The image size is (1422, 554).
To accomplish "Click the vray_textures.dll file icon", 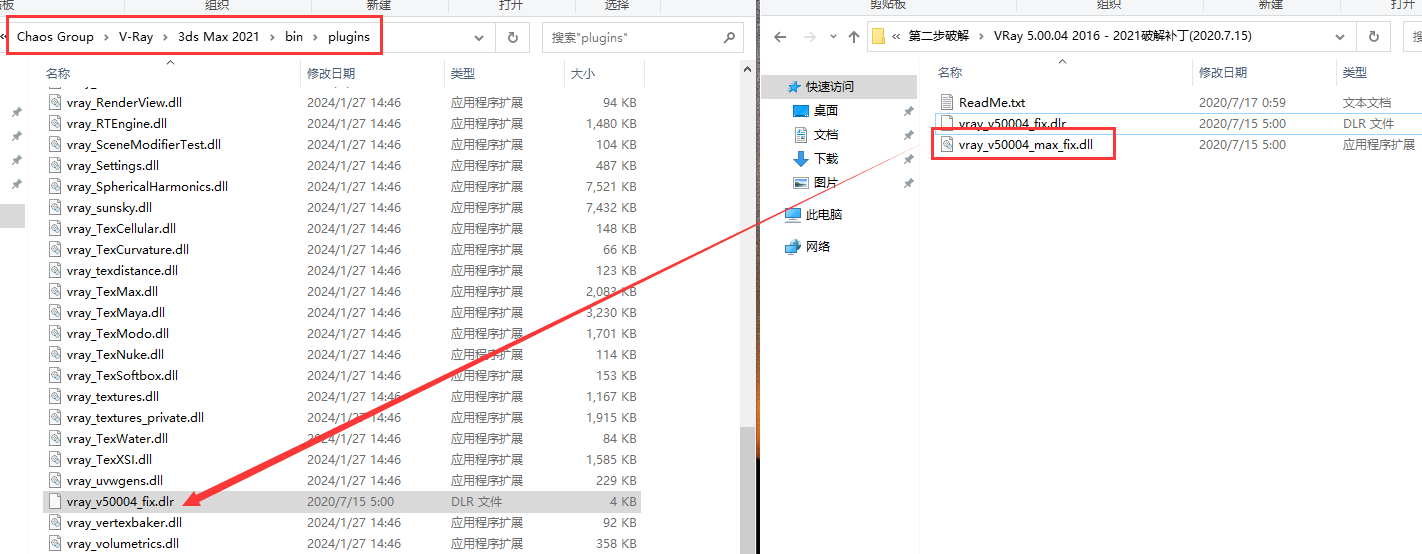I will 56,396.
